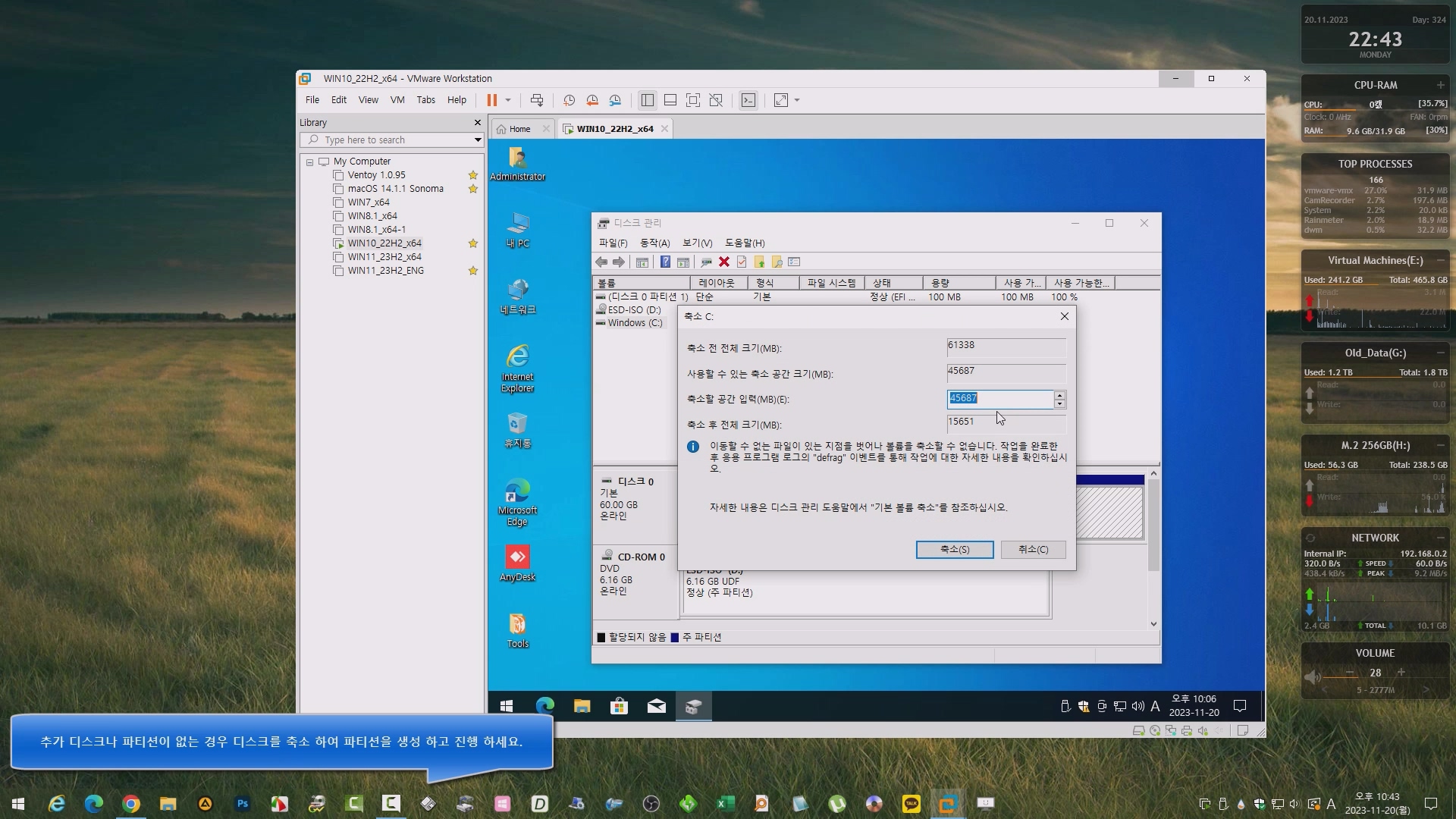Close the WIN10_22H2_x64 tab
This screenshot has width=1456, height=819.
(664, 129)
